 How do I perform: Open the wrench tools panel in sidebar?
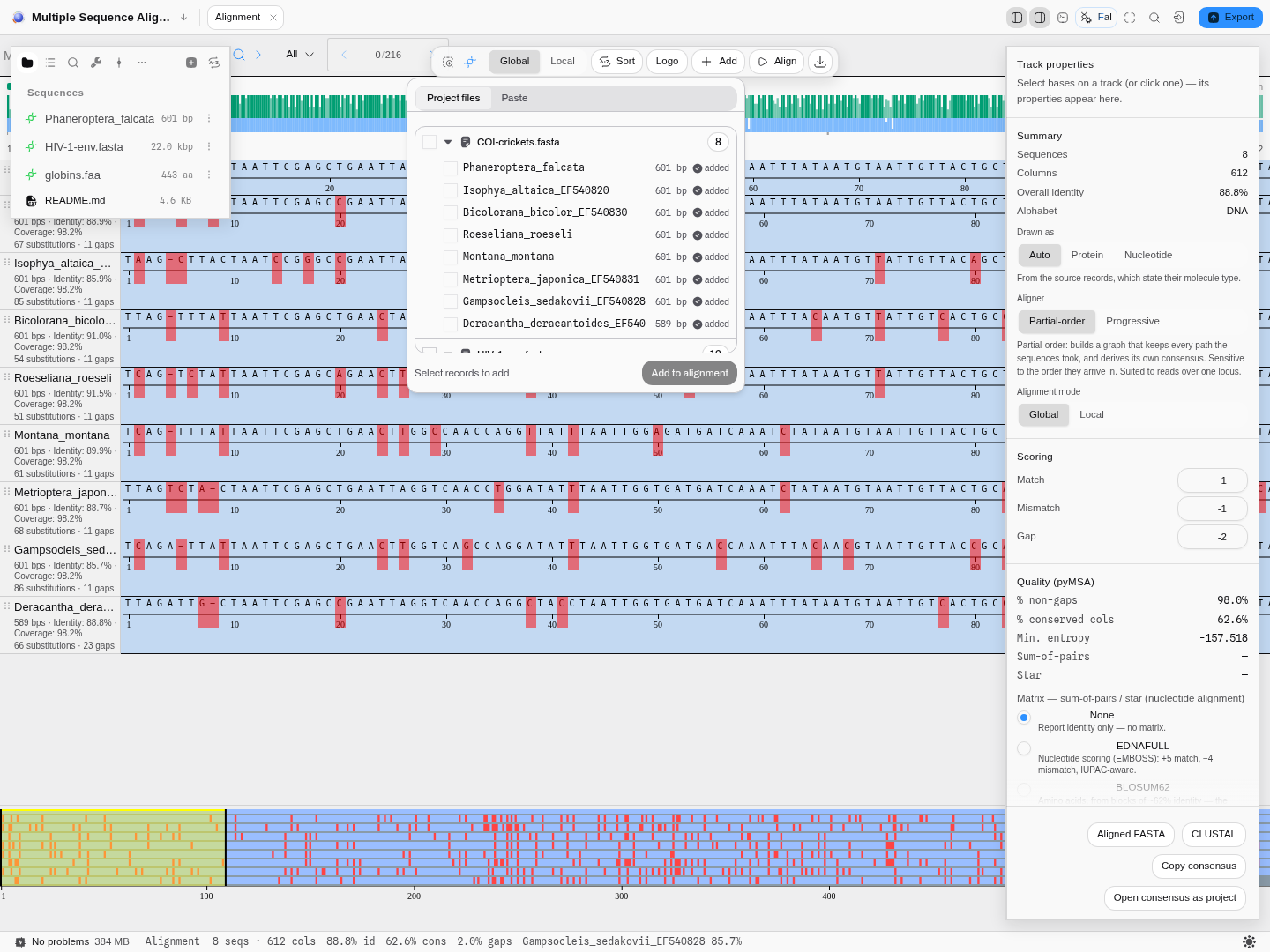[x=96, y=63]
